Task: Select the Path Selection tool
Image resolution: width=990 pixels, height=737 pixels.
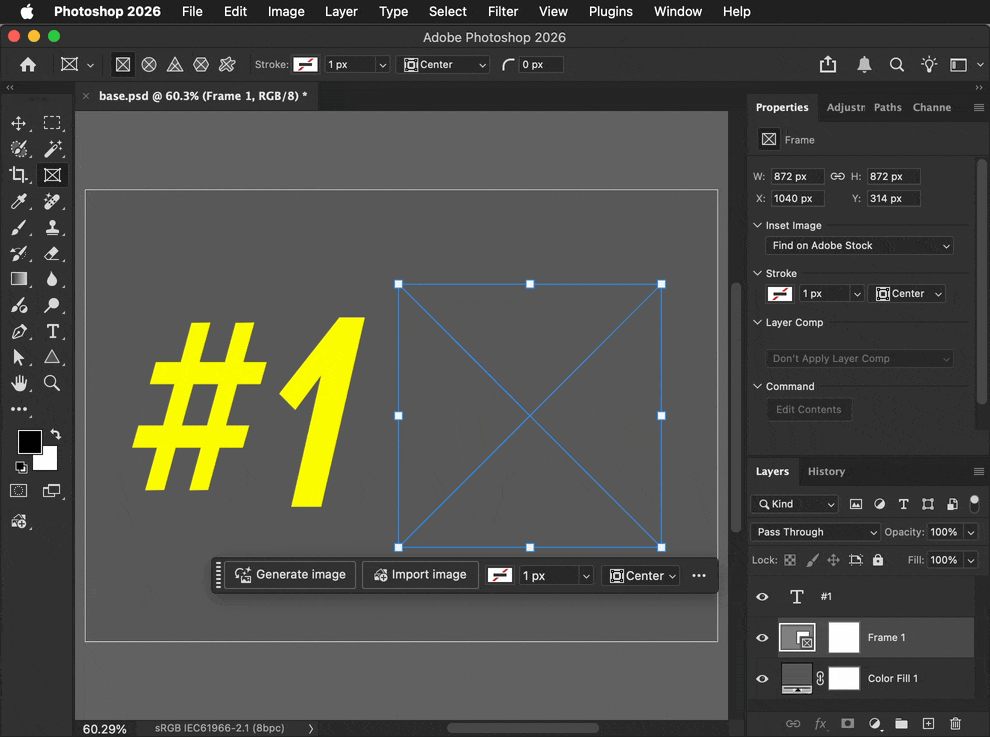Action: pos(18,357)
